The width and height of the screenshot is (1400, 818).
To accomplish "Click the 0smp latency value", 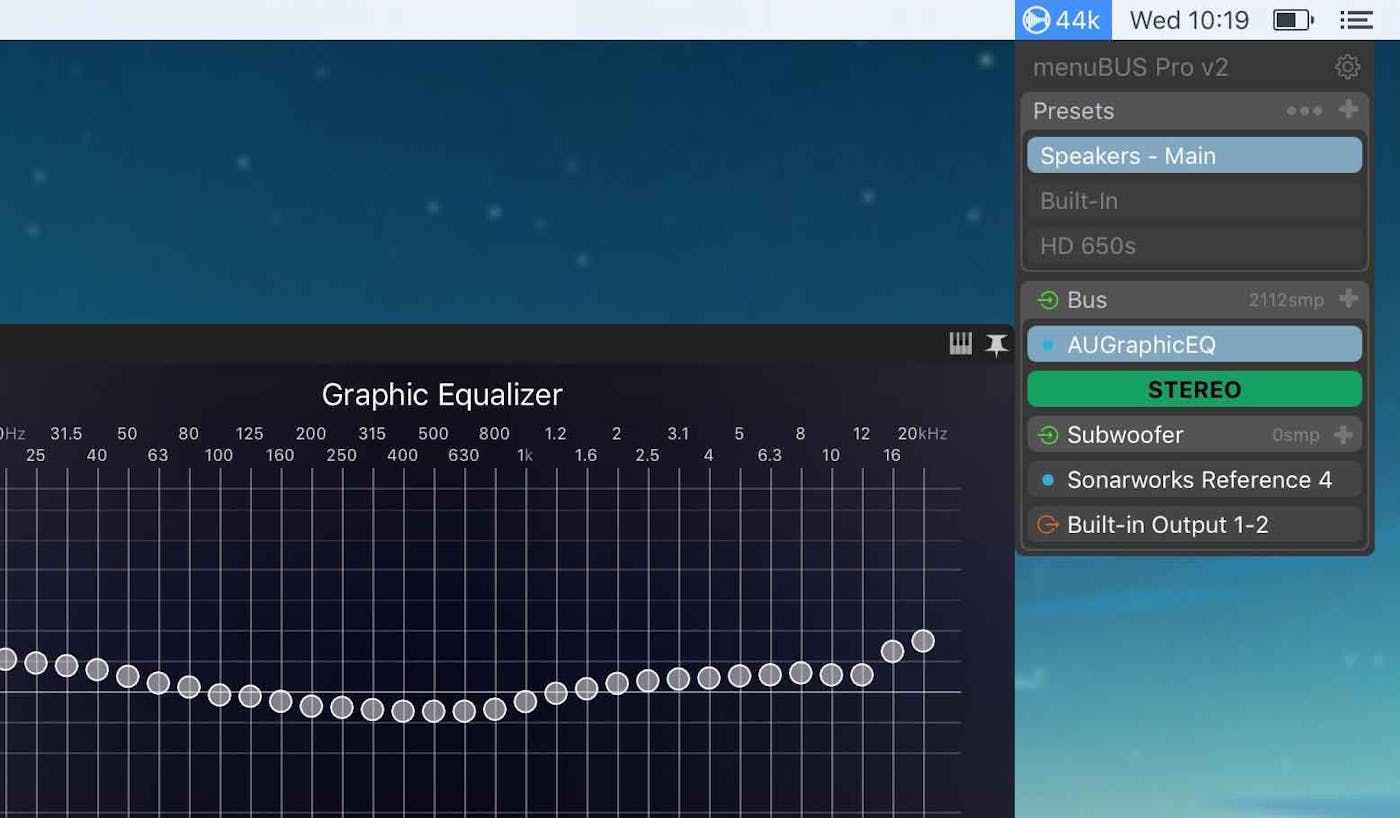I will 1296,435.
